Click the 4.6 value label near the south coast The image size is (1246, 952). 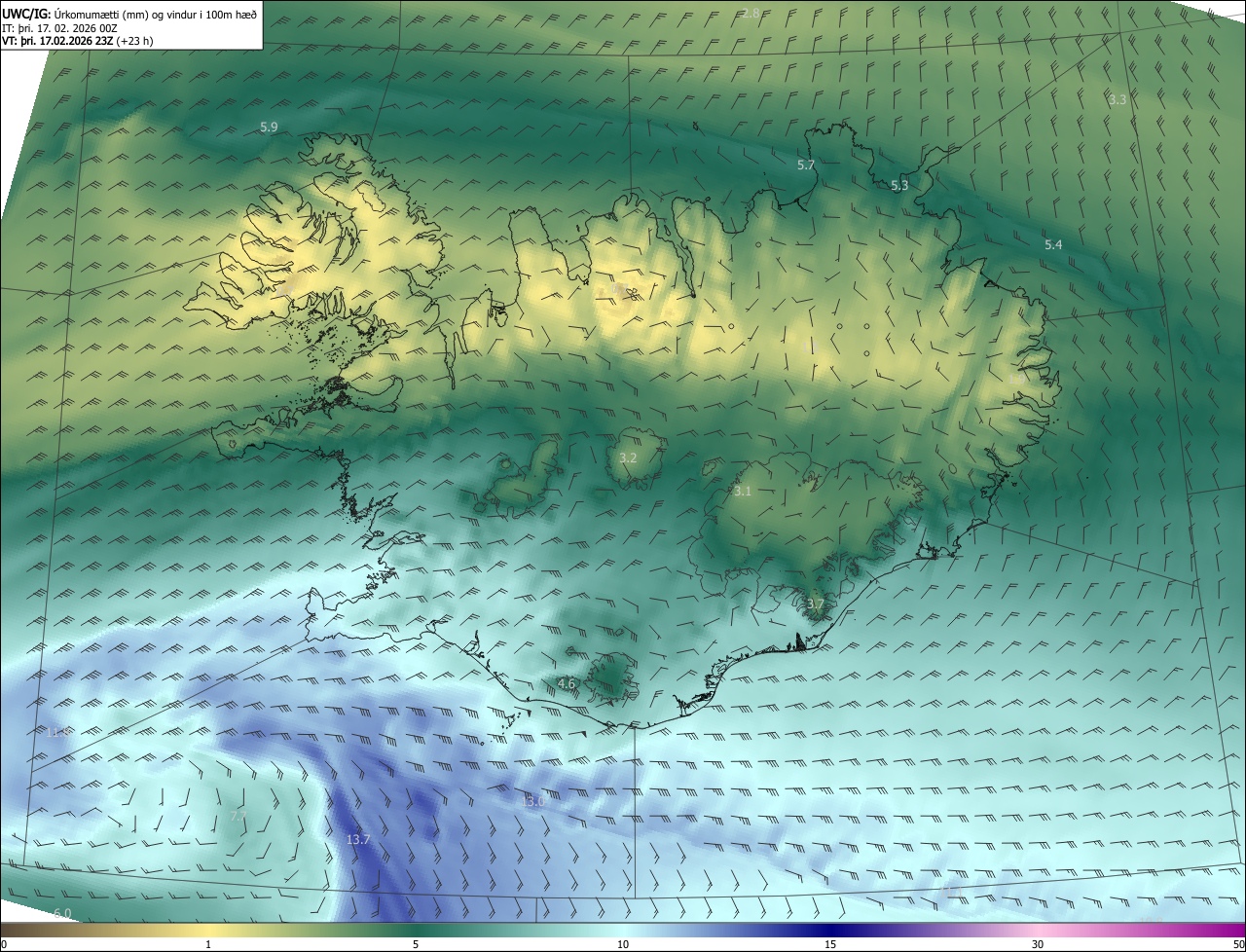(x=567, y=684)
